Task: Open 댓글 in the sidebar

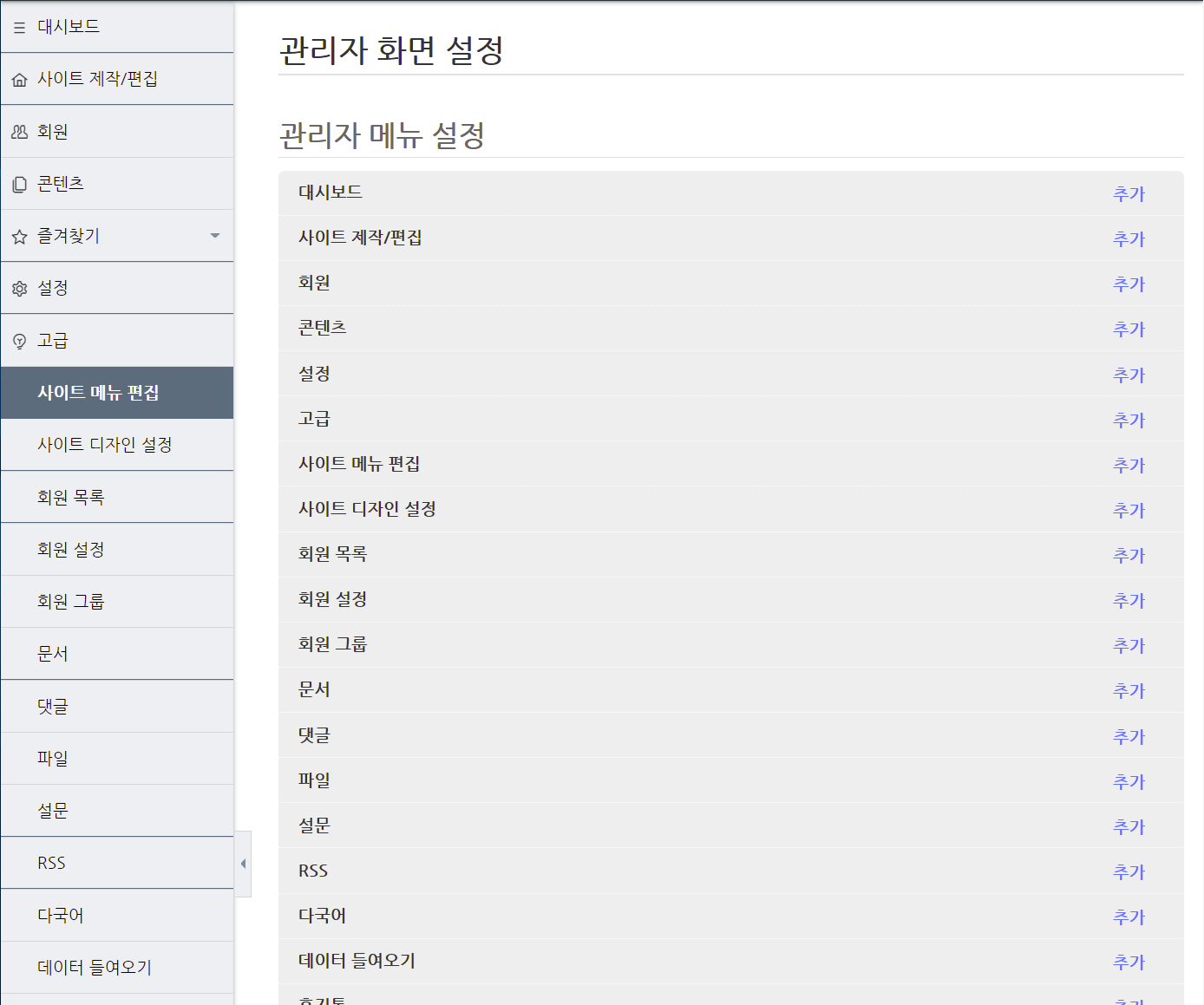Action: coord(52,706)
